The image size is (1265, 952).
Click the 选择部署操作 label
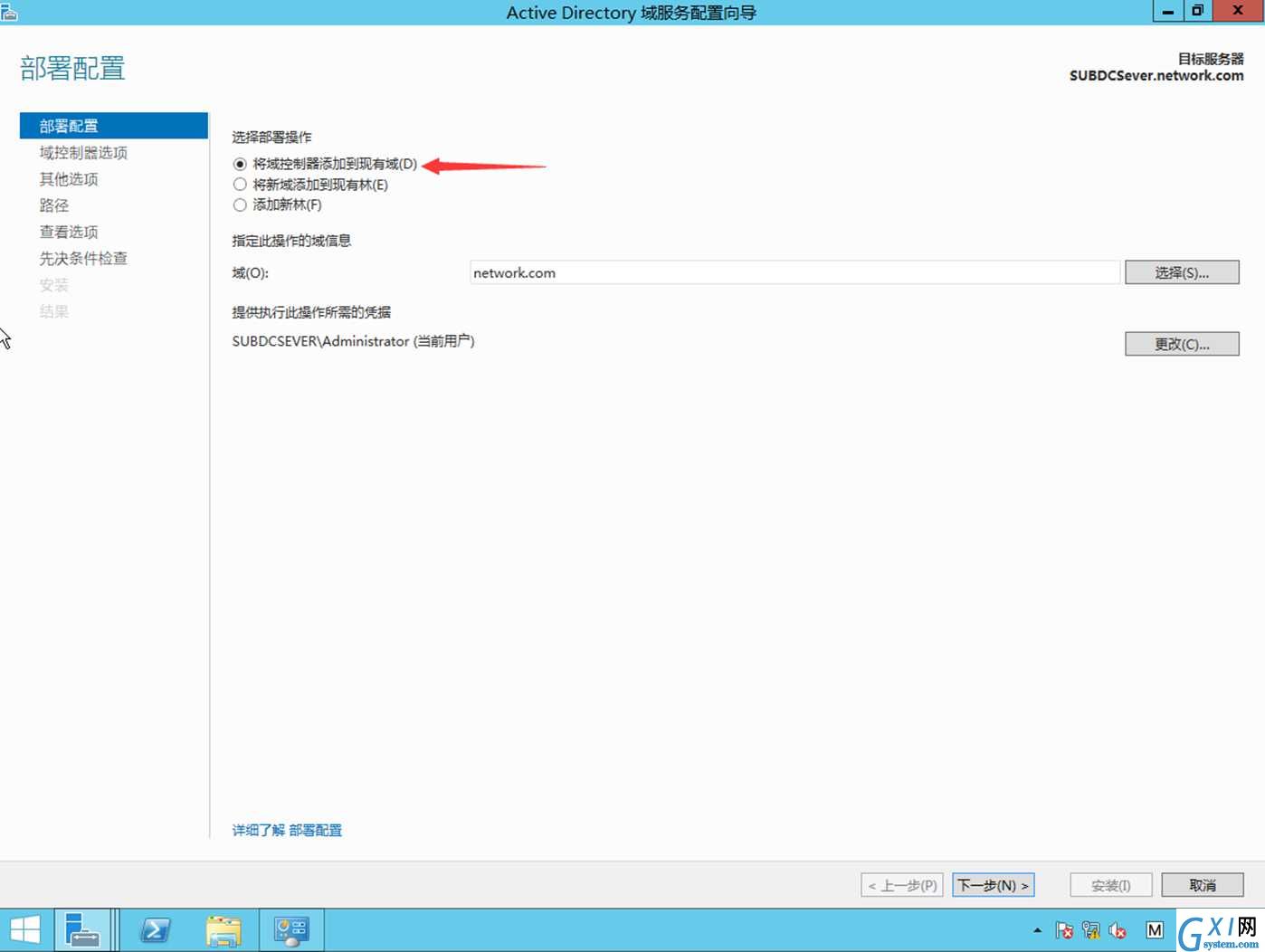(271, 138)
